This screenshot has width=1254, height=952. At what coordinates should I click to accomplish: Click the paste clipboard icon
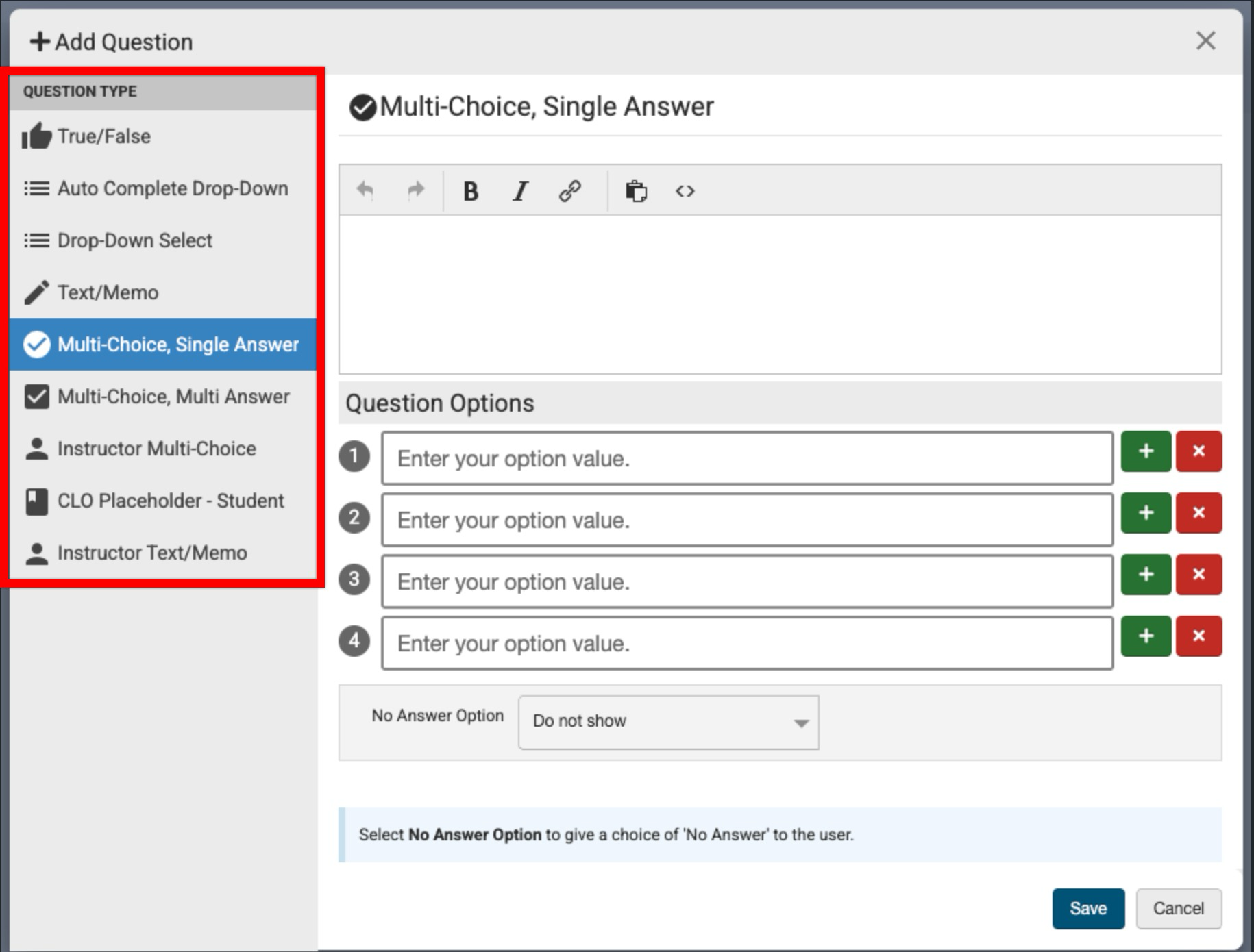point(636,191)
